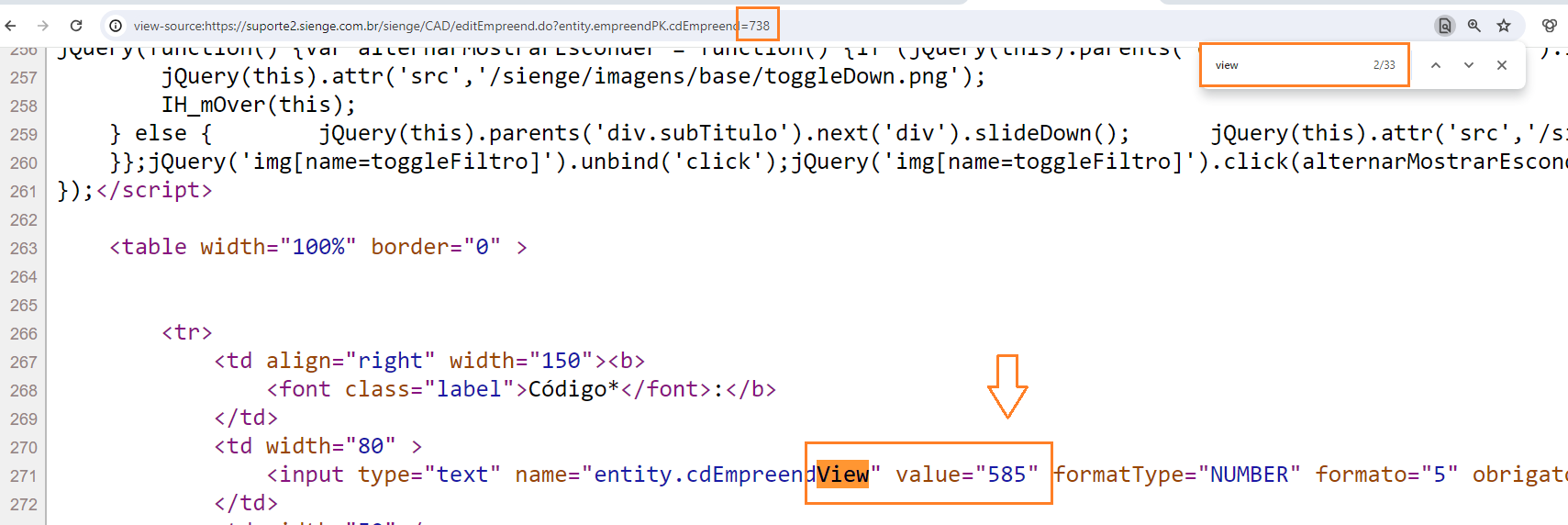Click the <font class="label"> tag
Viewport: 1568px width, 525px height.
[x=397, y=389]
